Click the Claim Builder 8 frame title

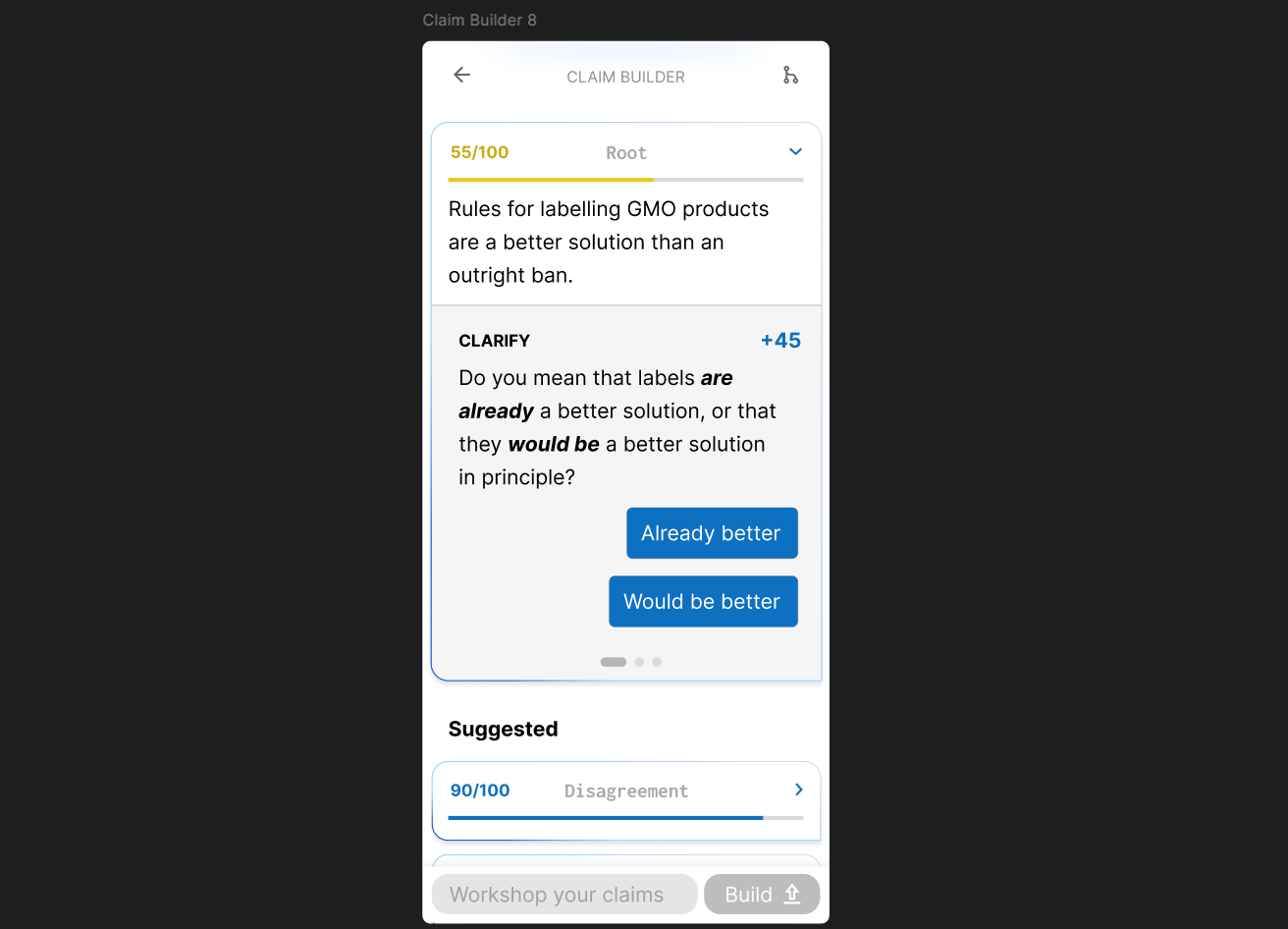coord(479,20)
